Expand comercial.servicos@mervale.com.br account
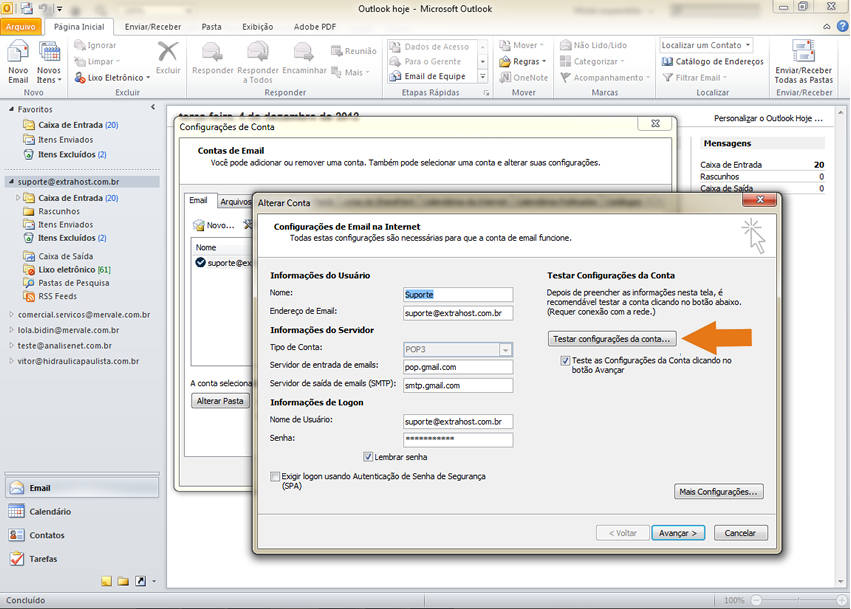 tap(11, 314)
